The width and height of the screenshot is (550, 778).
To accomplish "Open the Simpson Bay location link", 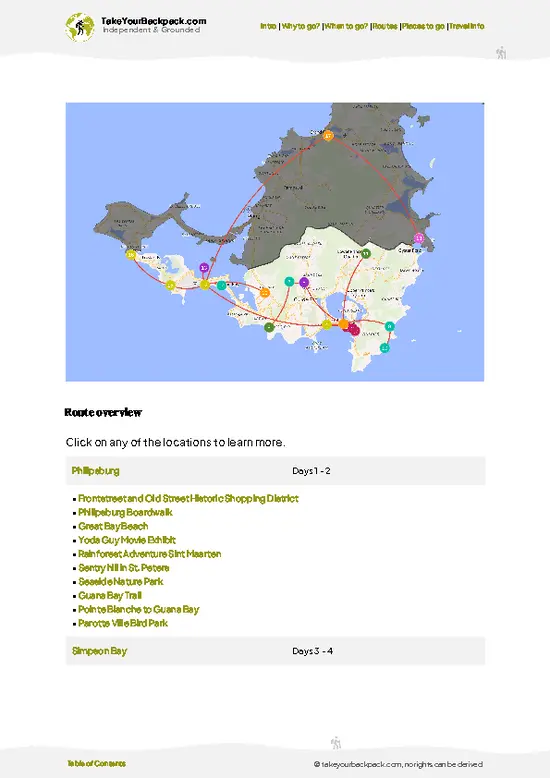I will [x=99, y=651].
